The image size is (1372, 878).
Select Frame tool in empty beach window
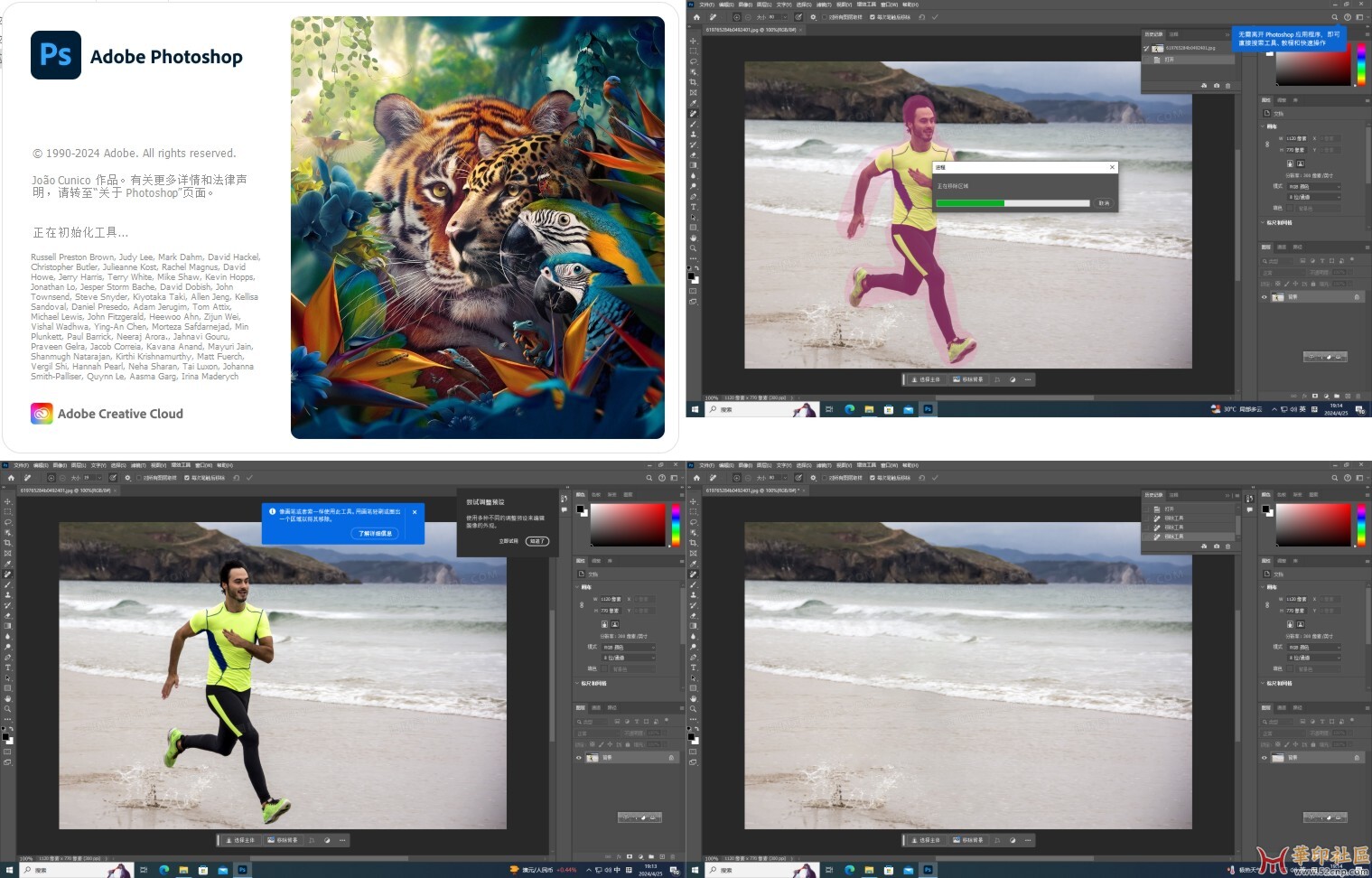pyautogui.click(x=693, y=554)
